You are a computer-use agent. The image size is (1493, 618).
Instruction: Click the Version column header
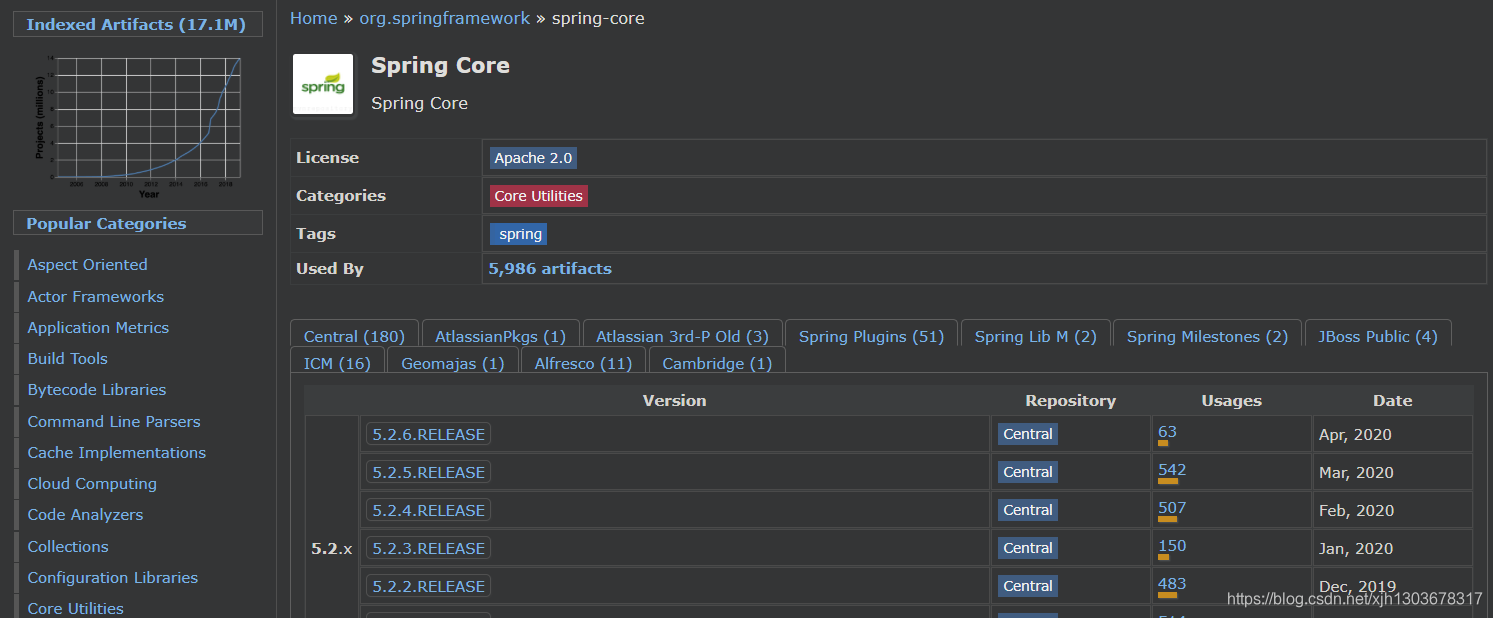click(674, 400)
